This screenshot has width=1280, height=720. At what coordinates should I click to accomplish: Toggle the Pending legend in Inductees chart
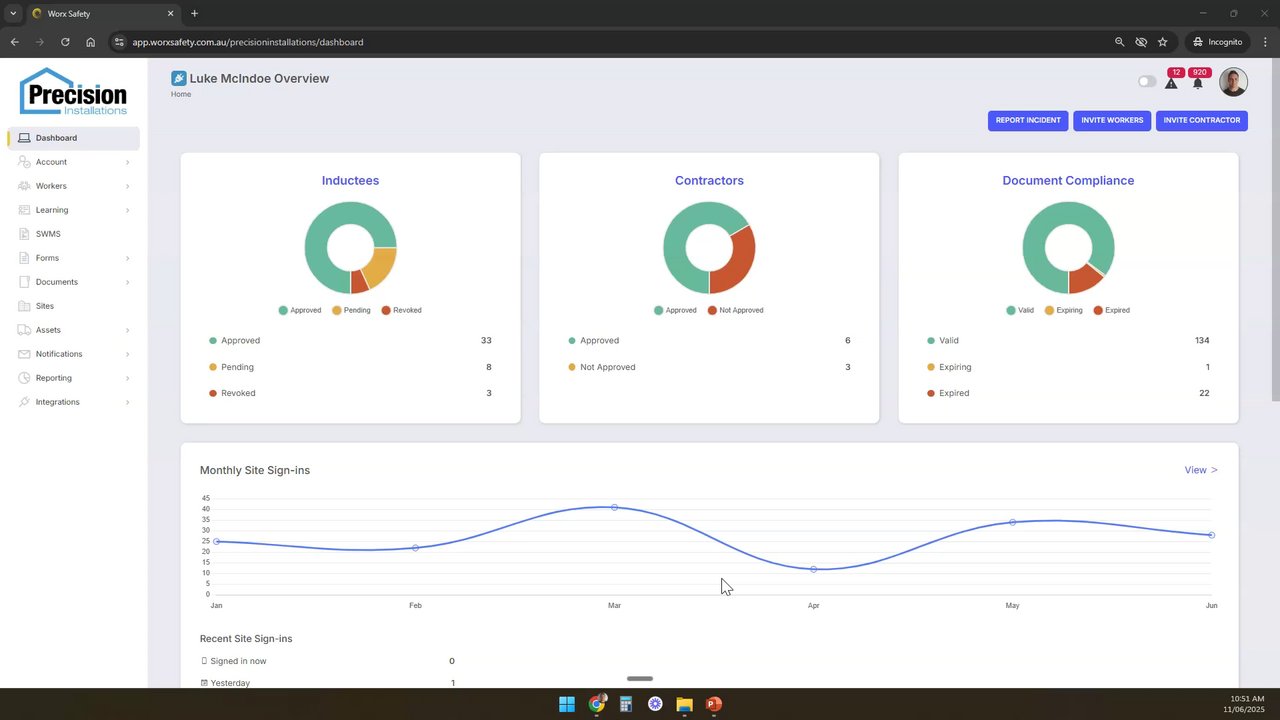point(351,310)
